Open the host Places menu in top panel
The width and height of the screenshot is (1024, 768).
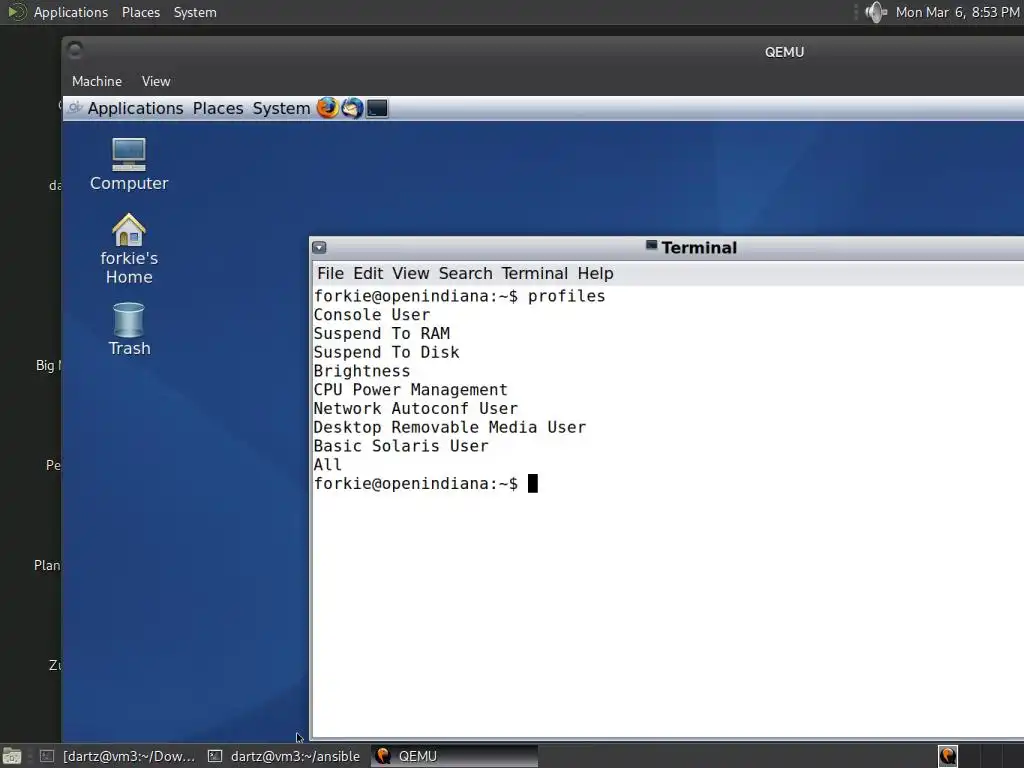(140, 12)
